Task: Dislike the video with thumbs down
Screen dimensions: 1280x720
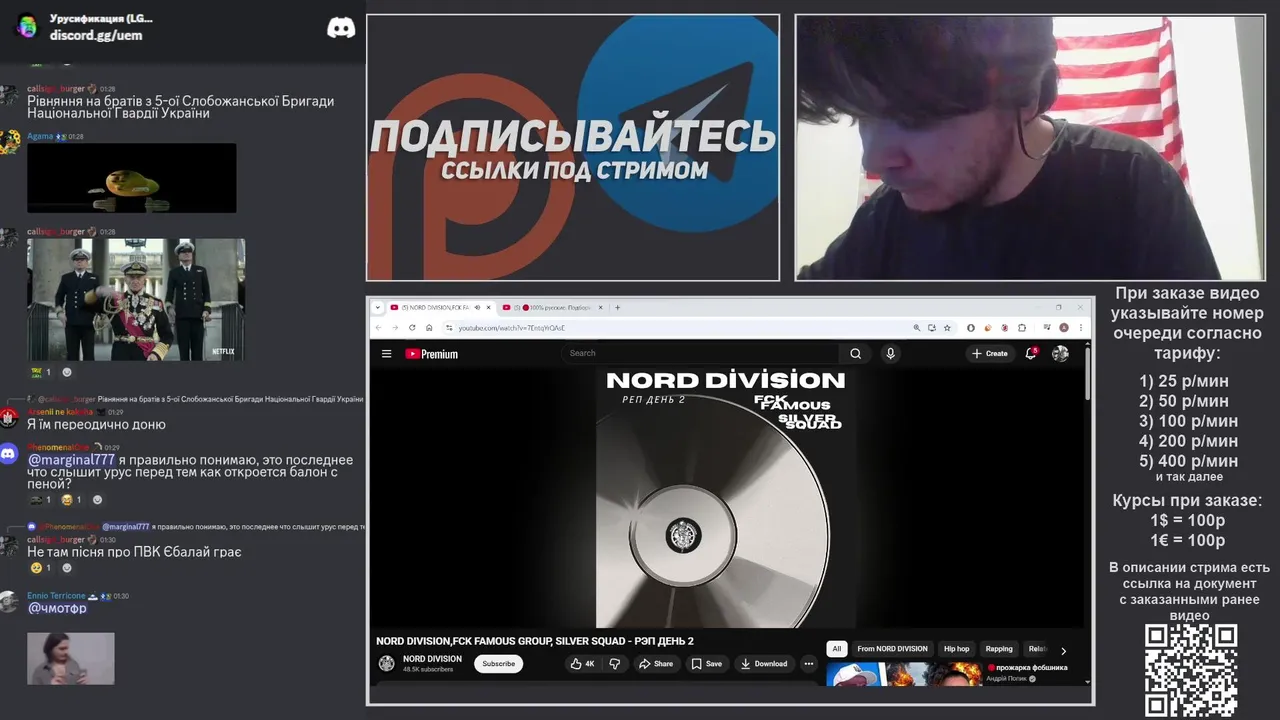Action: 615,664
